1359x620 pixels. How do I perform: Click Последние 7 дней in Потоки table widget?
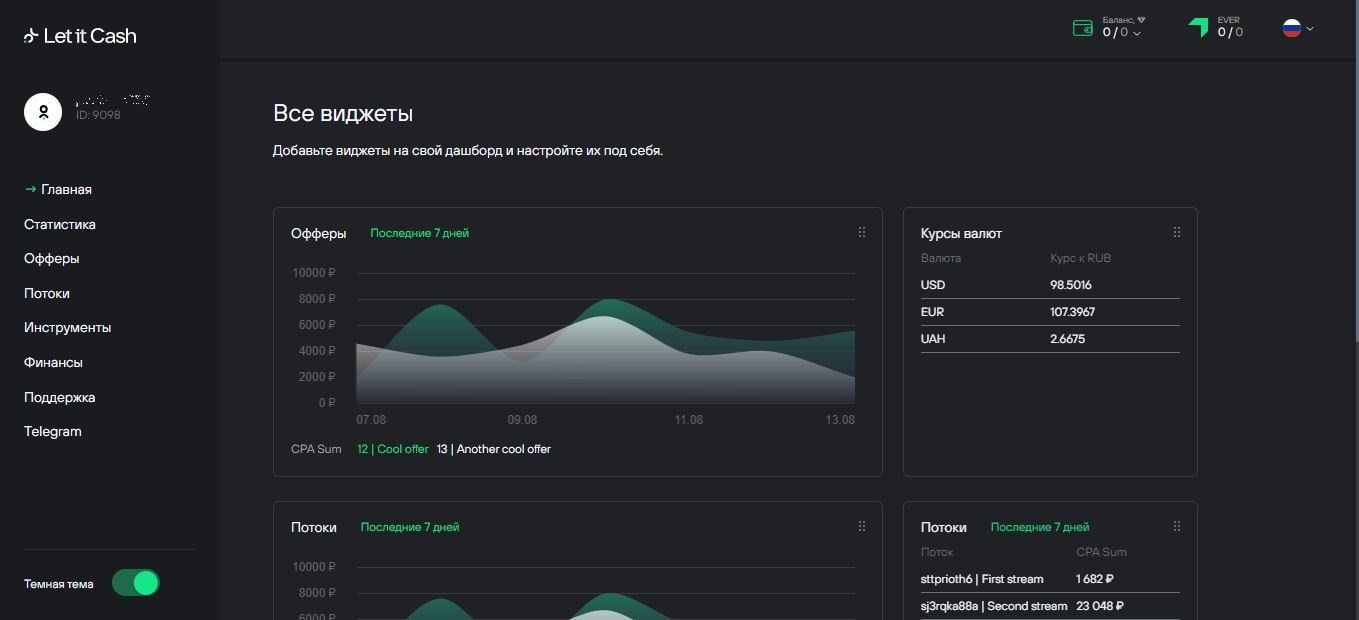click(1040, 527)
